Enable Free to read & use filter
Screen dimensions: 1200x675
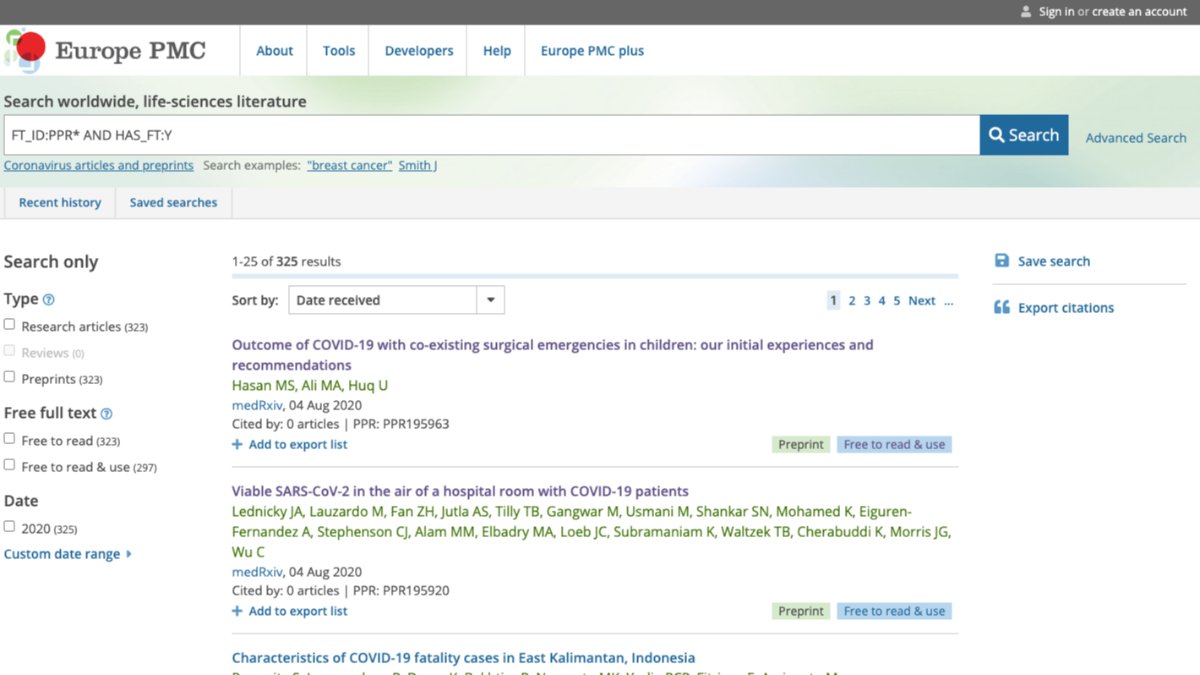tap(10, 465)
